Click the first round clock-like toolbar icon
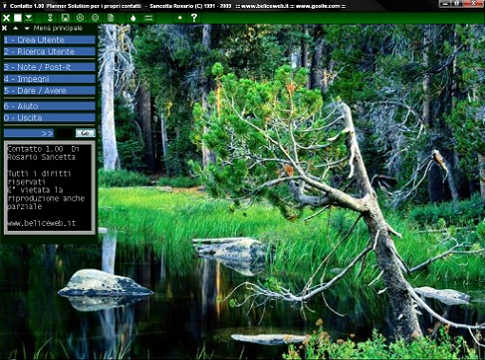This screenshot has width=485, height=360. click(80, 18)
